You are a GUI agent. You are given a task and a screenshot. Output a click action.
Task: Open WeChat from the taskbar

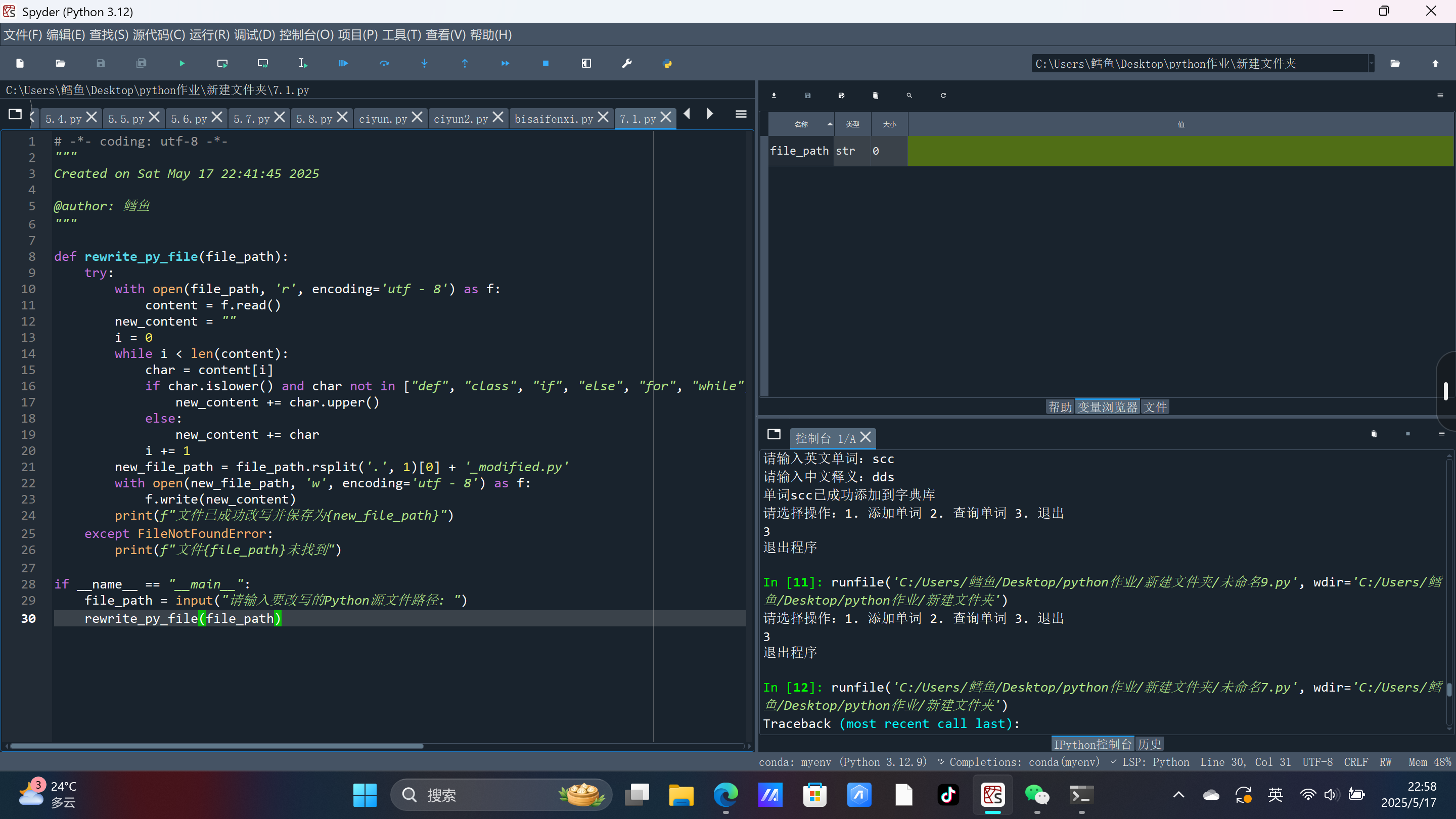coord(1036,795)
